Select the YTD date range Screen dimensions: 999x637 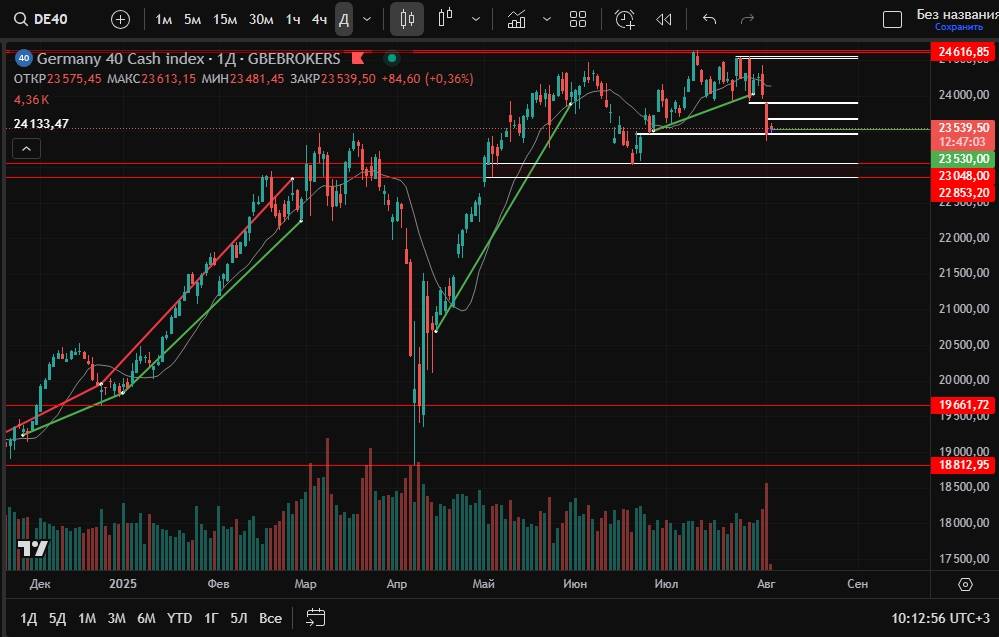coord(179,618)
